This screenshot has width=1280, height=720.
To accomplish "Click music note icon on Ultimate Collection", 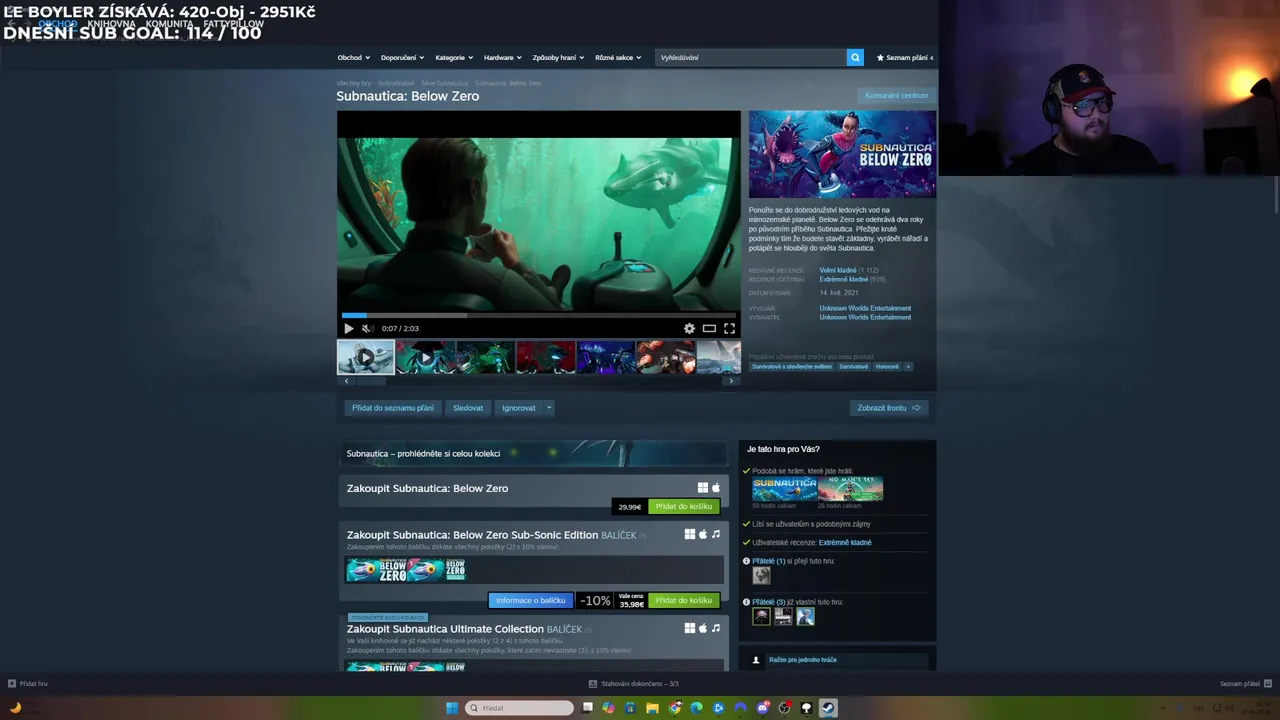I will (x=716, y=628).
